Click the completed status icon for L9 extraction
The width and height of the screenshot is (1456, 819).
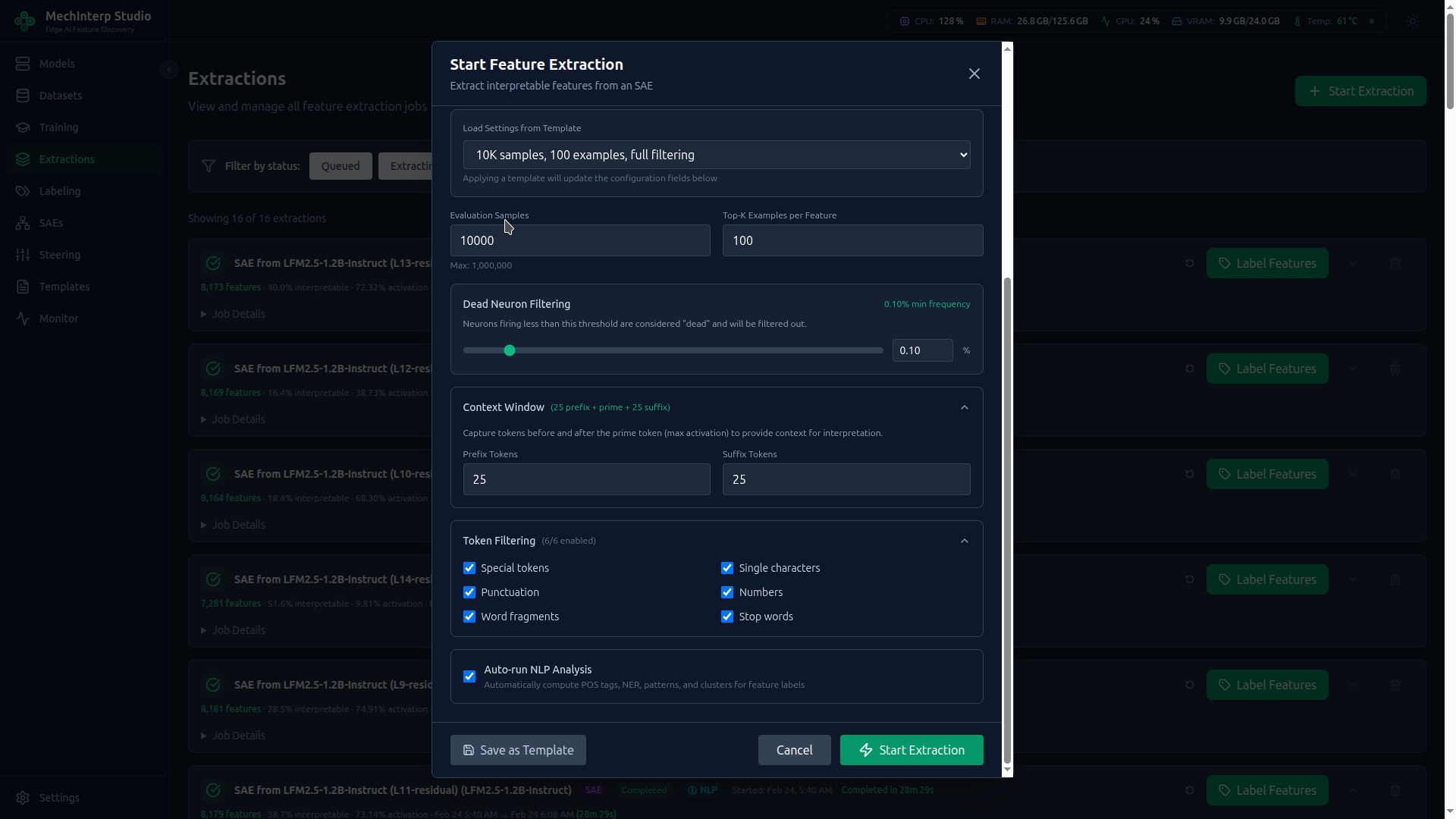[213, 685]
